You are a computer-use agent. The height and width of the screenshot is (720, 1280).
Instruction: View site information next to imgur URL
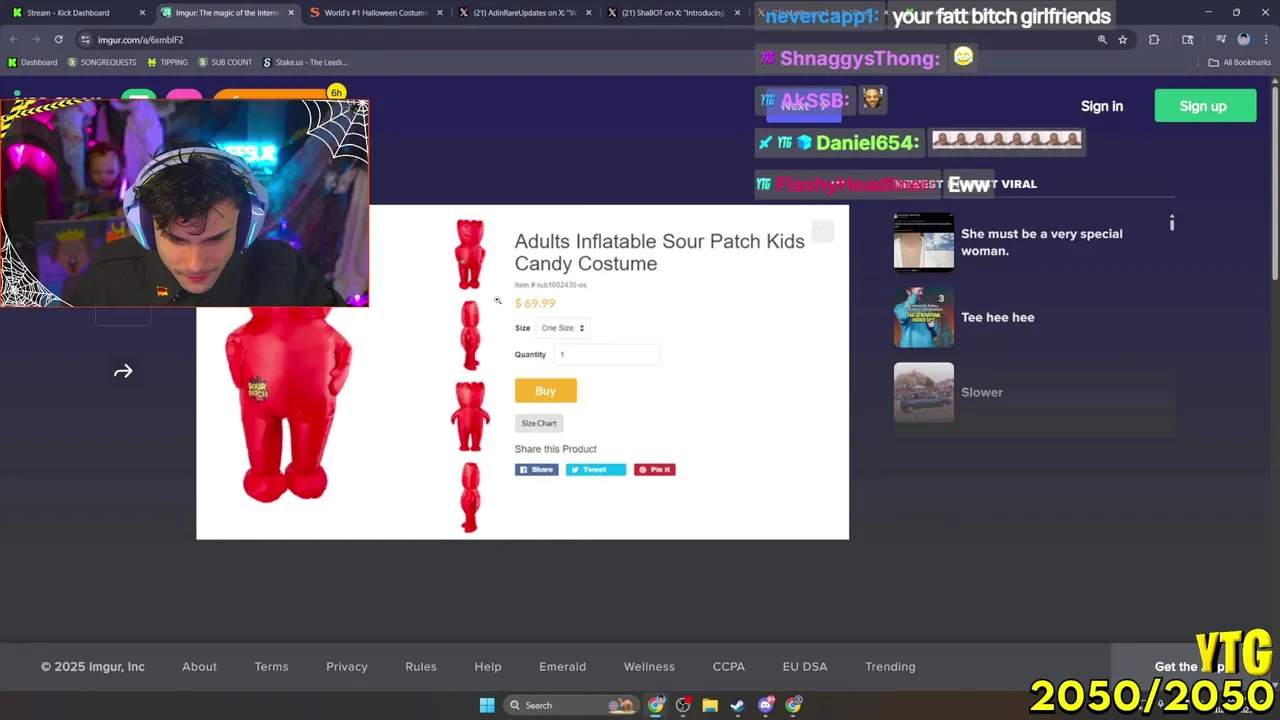click(x=85, y=39)
